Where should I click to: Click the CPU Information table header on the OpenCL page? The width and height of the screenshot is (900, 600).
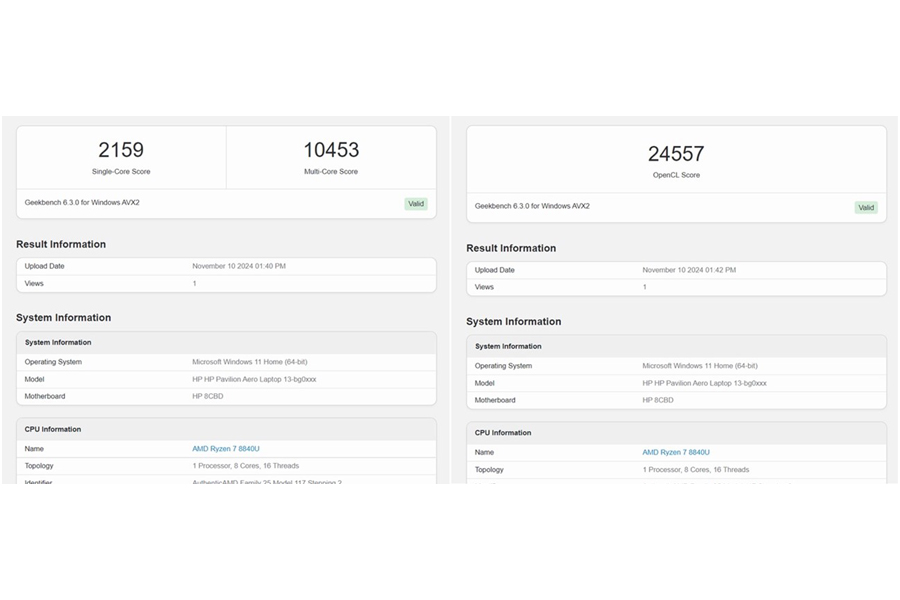pyautogui.click(x=503, y=433)
